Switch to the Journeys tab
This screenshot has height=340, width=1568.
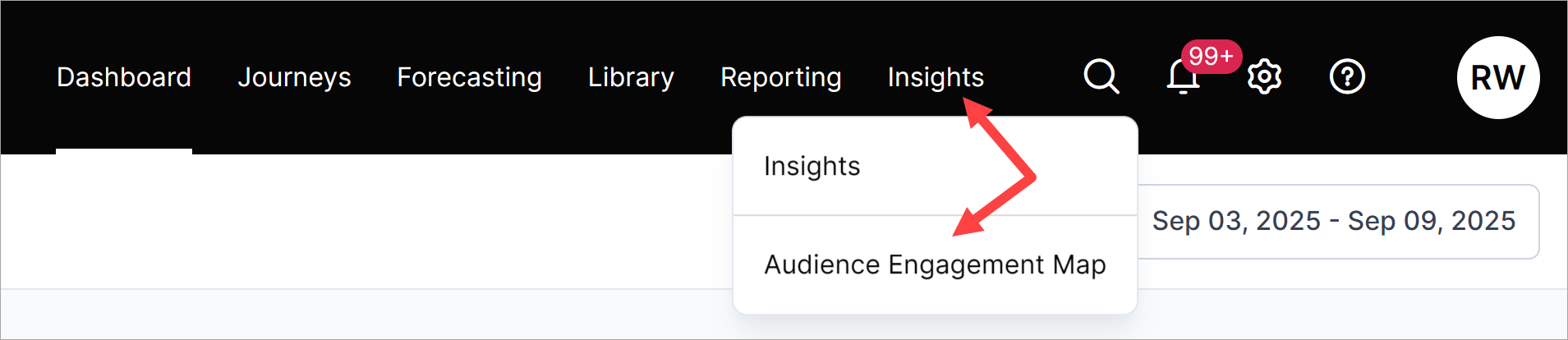[x=294, y=77]
